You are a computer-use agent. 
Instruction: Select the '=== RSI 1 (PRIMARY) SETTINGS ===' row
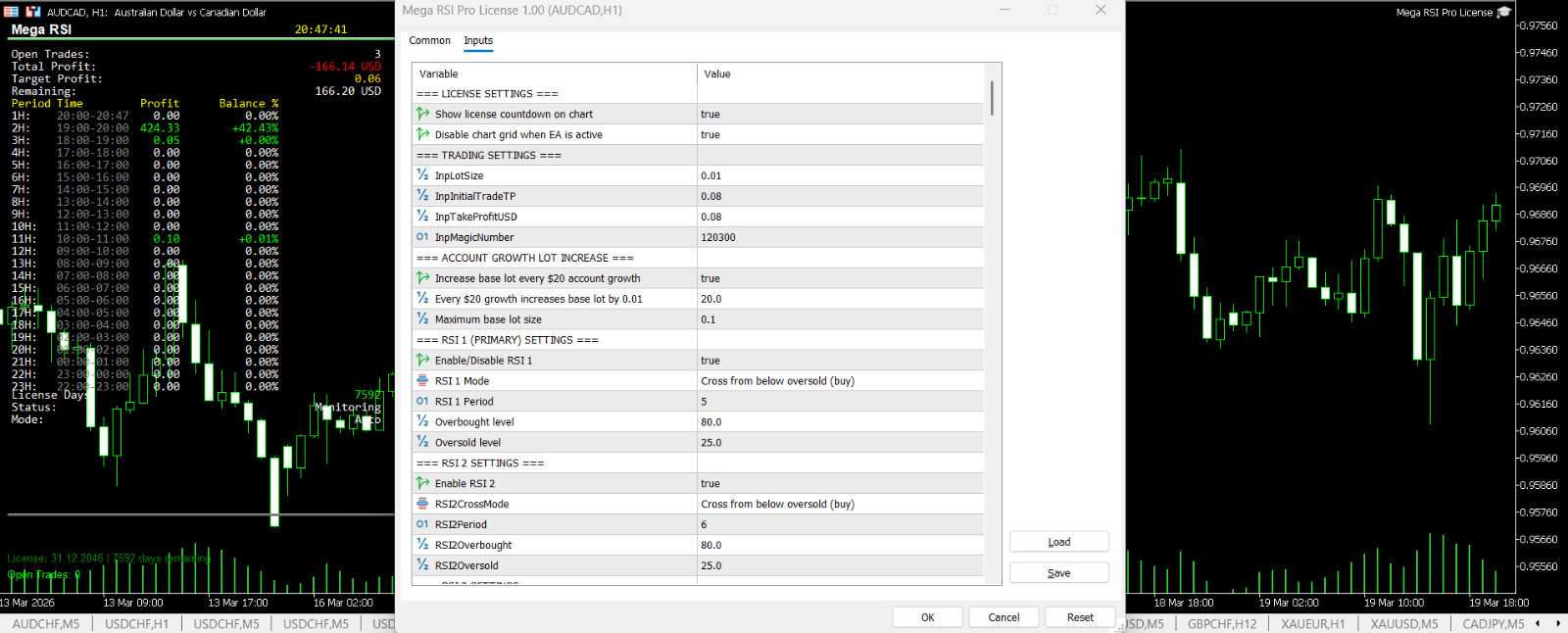click(x=698, y=340)
